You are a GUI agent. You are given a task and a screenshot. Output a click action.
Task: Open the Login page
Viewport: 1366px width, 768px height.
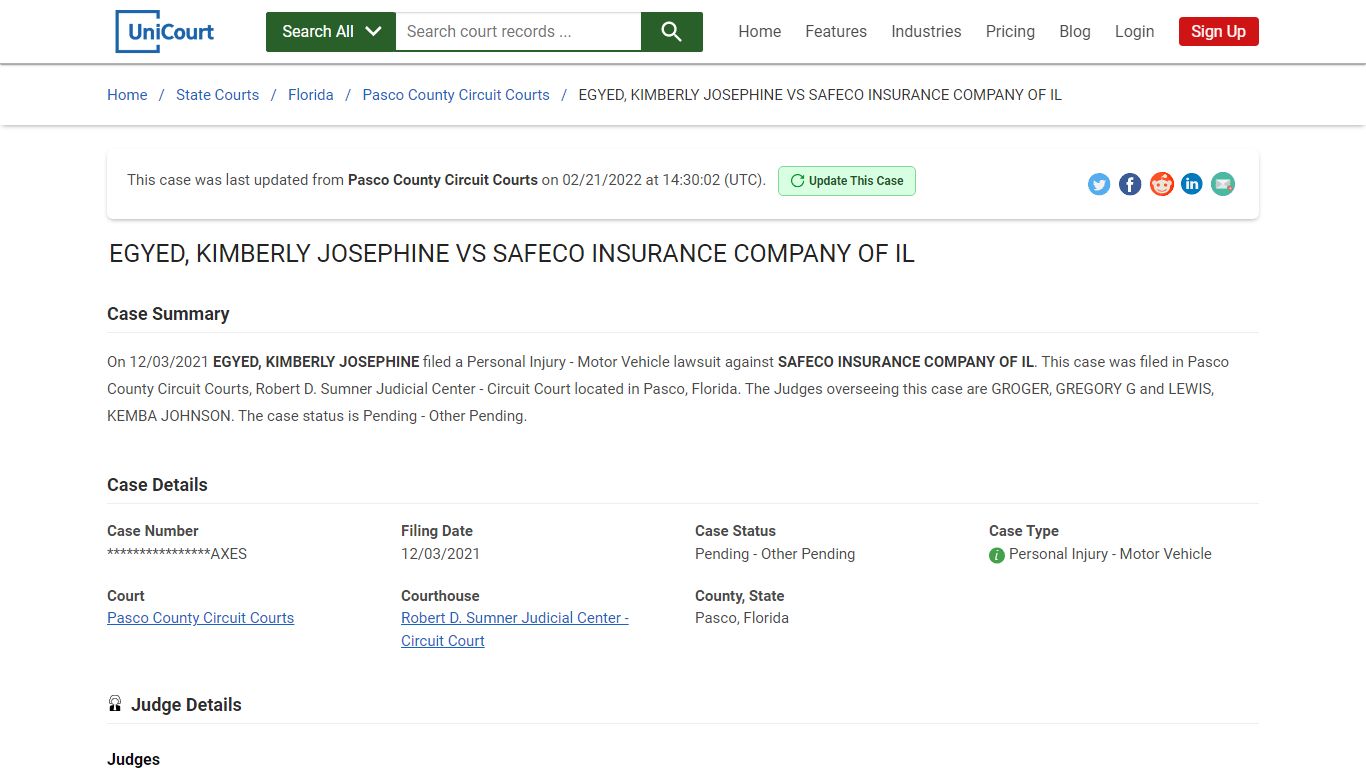pos(1134,31)
